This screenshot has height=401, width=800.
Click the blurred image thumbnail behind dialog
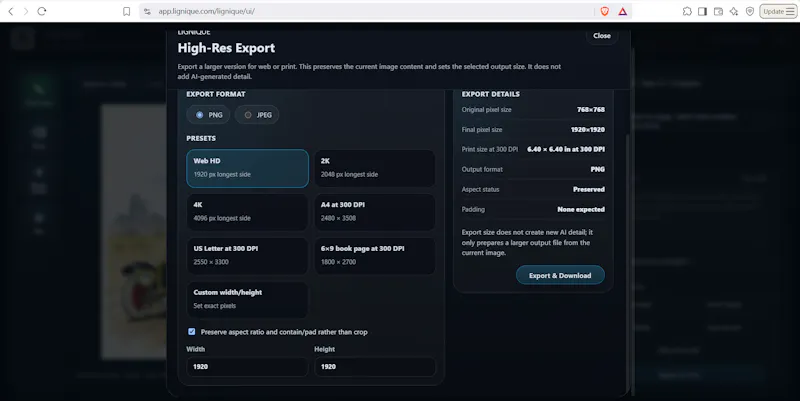pos(134,232)
